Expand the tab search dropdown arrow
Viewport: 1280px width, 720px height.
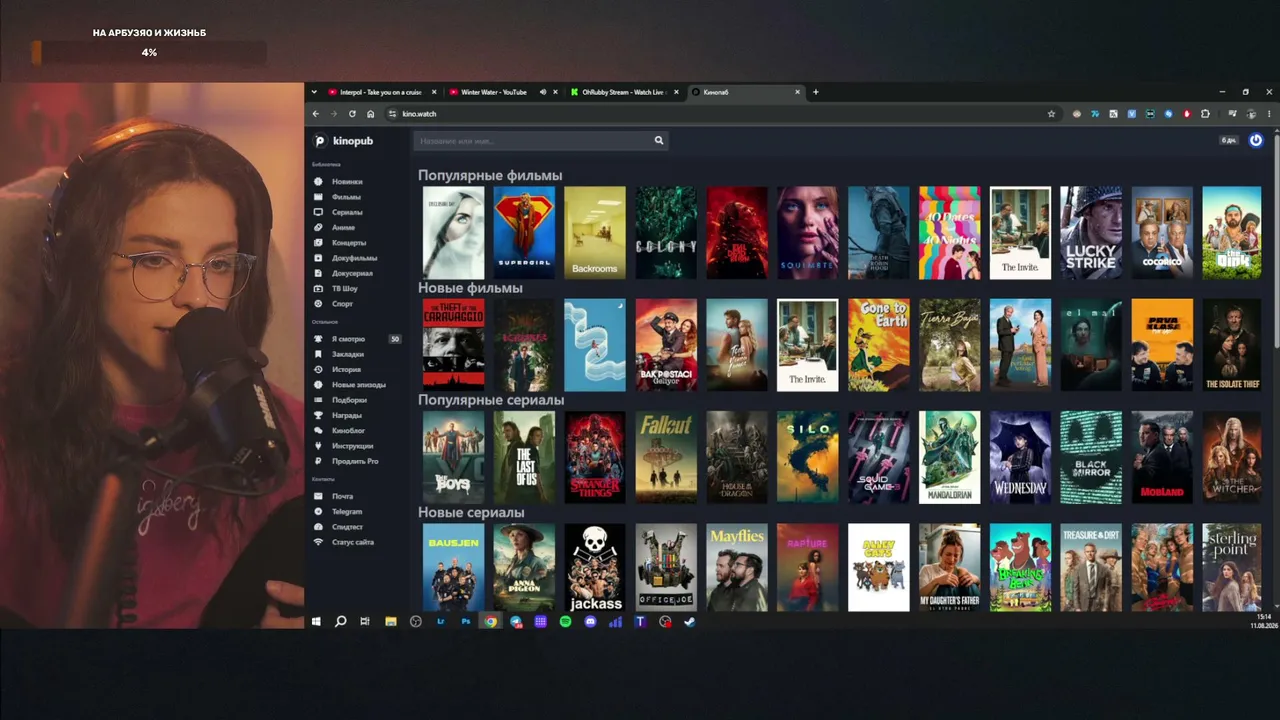(314, 92)
